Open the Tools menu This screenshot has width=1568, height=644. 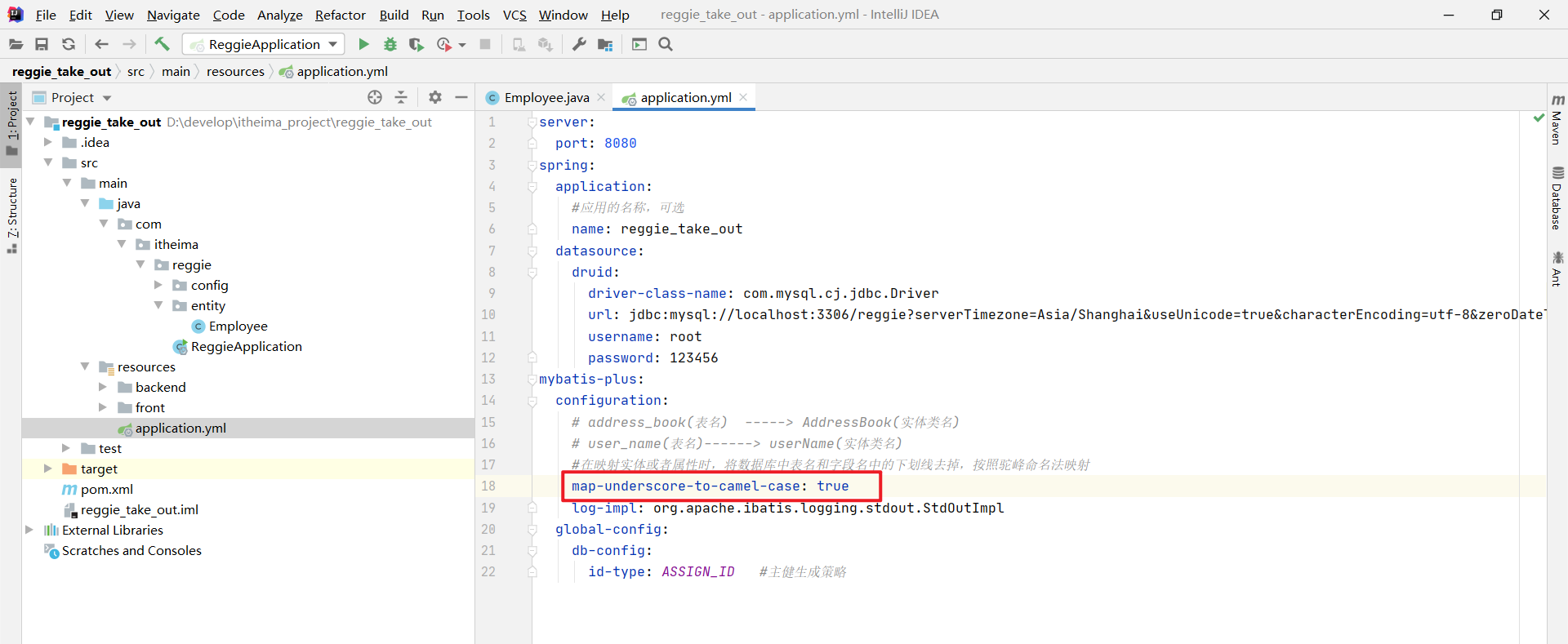(473, 15)
